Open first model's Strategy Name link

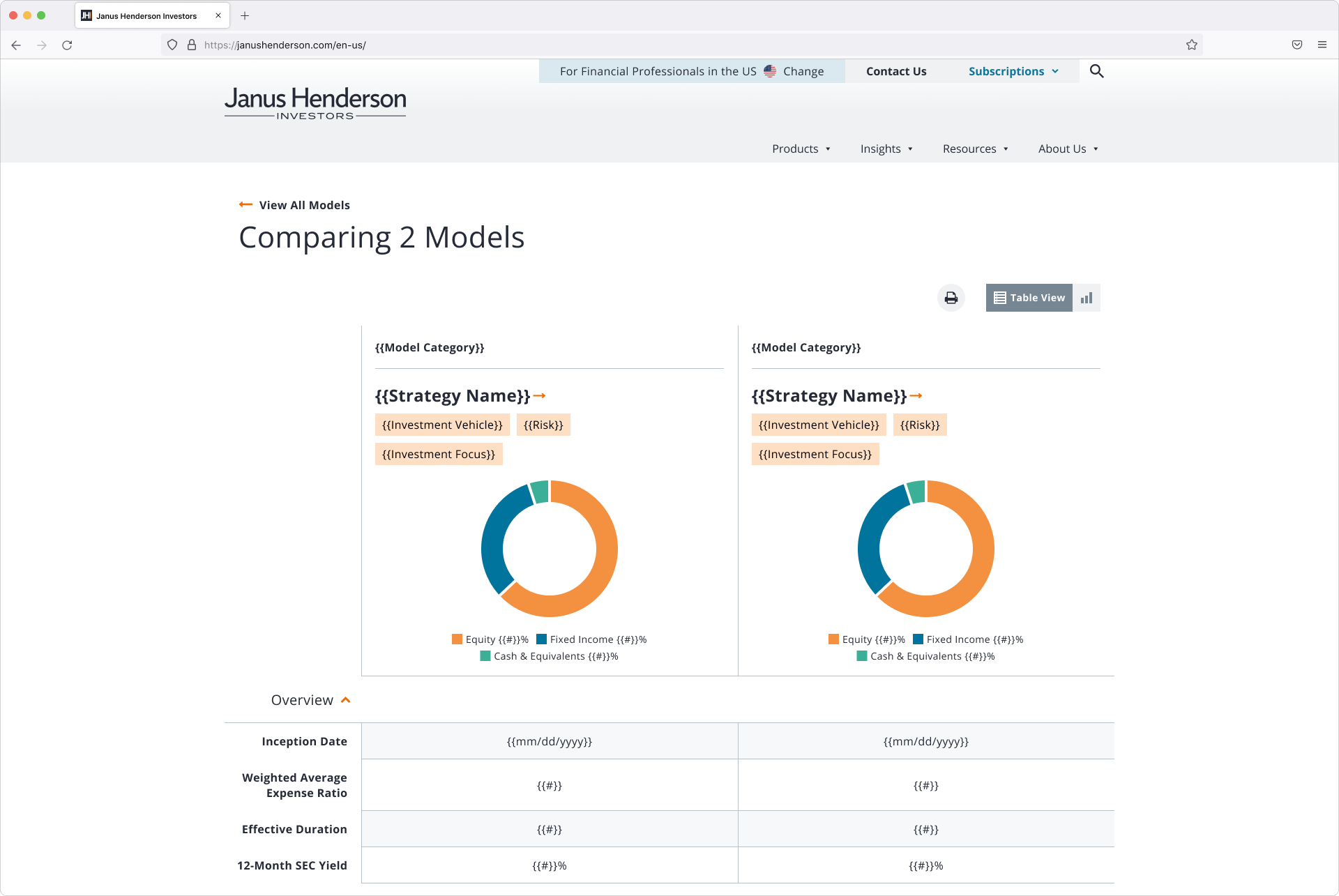coord(453,396)
